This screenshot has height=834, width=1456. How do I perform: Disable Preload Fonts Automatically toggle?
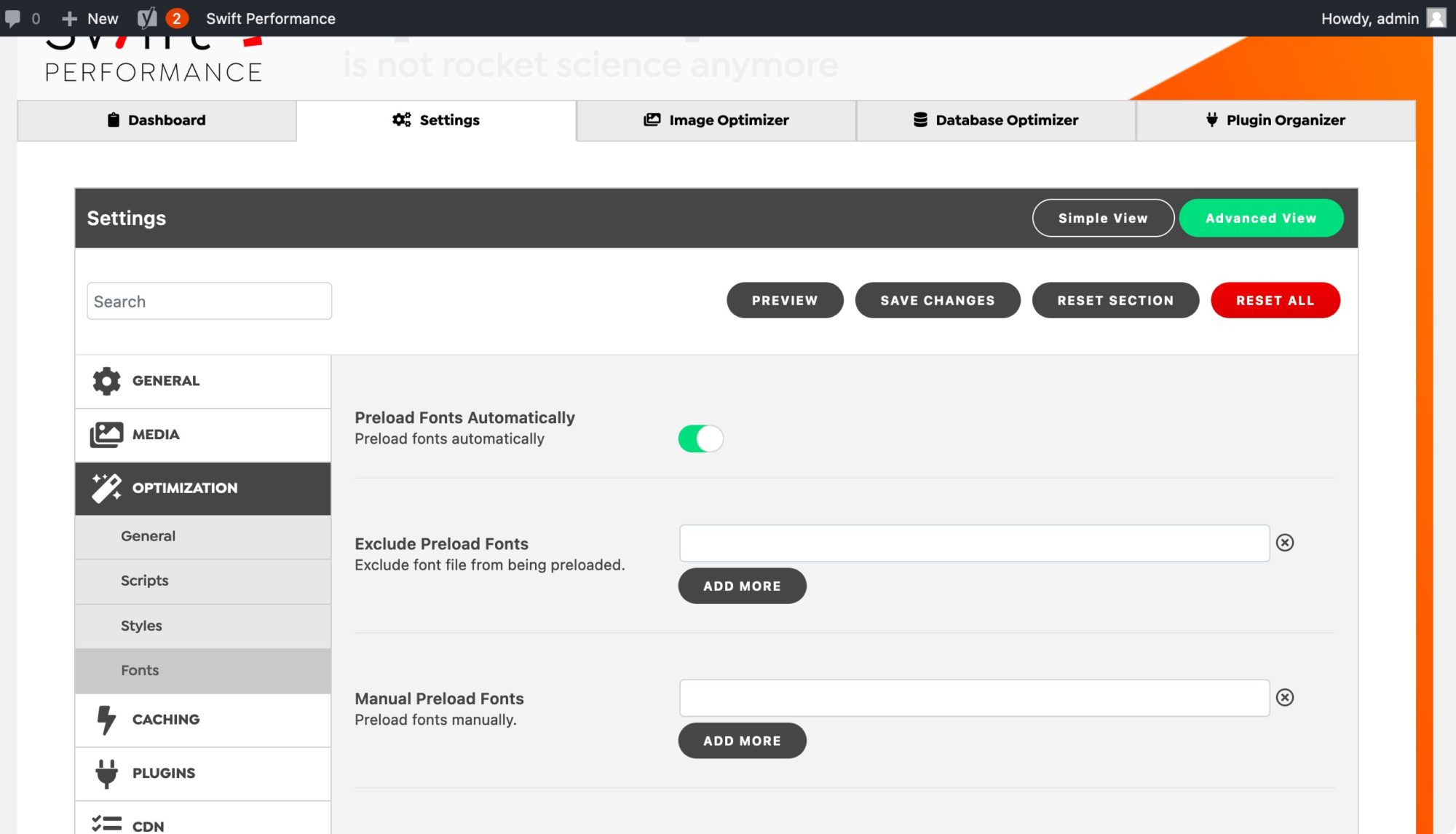[700, 438]
